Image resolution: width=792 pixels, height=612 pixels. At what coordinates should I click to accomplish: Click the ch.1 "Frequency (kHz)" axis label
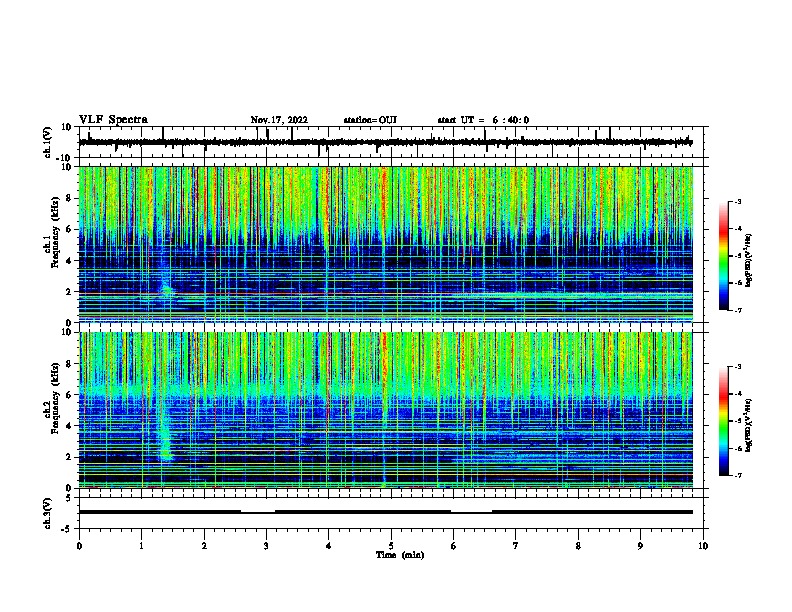tap(55, 233)
